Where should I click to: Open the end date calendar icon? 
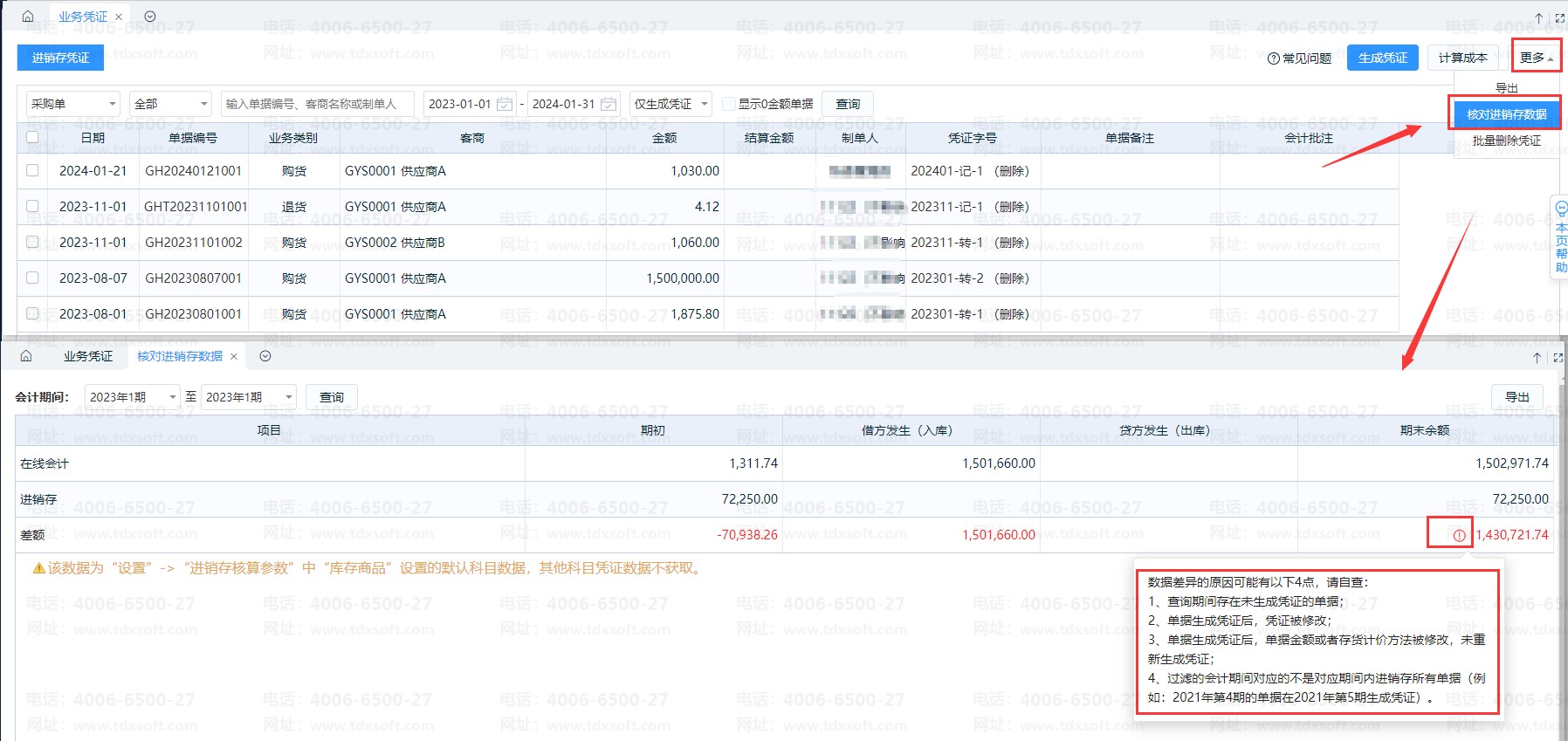coord(609,104)
